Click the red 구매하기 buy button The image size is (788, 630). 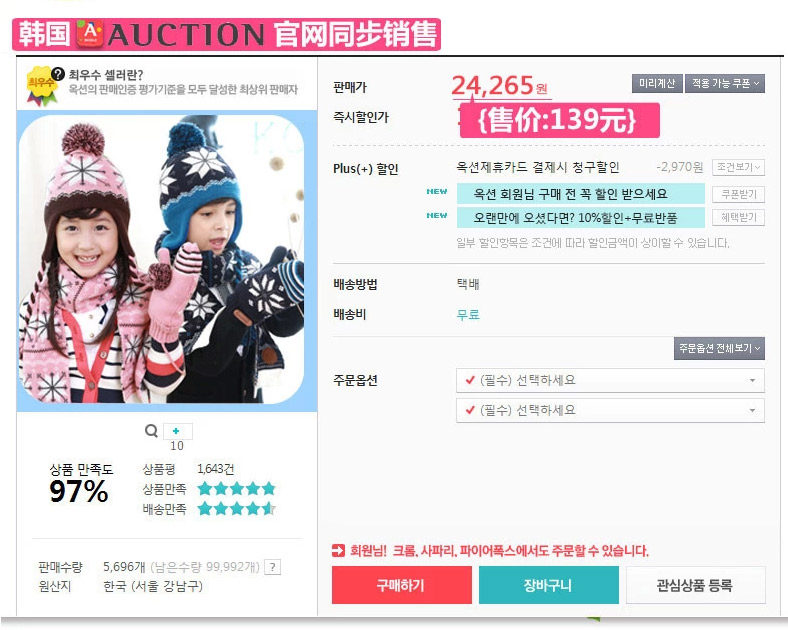(x=402, y=585)
